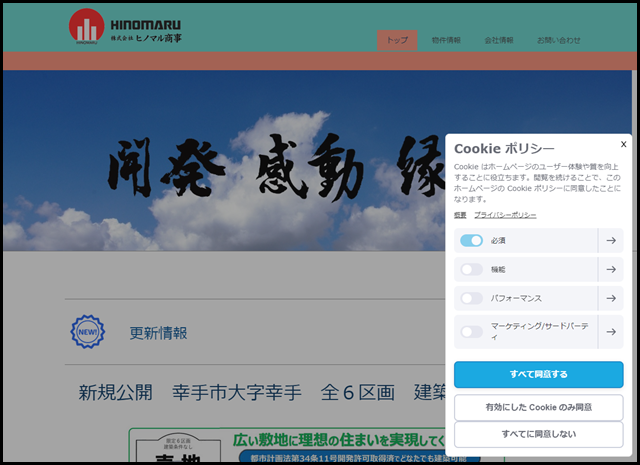Expand details arrow for パフォーマンス row
The image size is (640, 465).
611,298
